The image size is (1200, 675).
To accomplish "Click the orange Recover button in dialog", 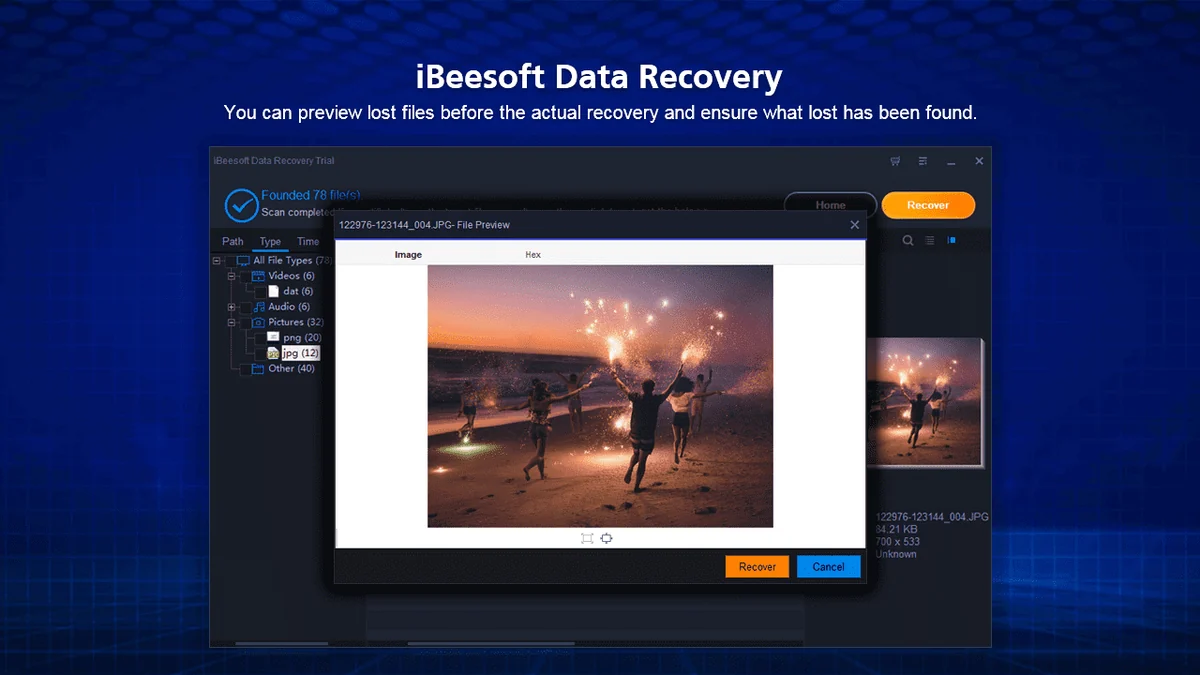I will pyautogui.click(x=757, y=567).
